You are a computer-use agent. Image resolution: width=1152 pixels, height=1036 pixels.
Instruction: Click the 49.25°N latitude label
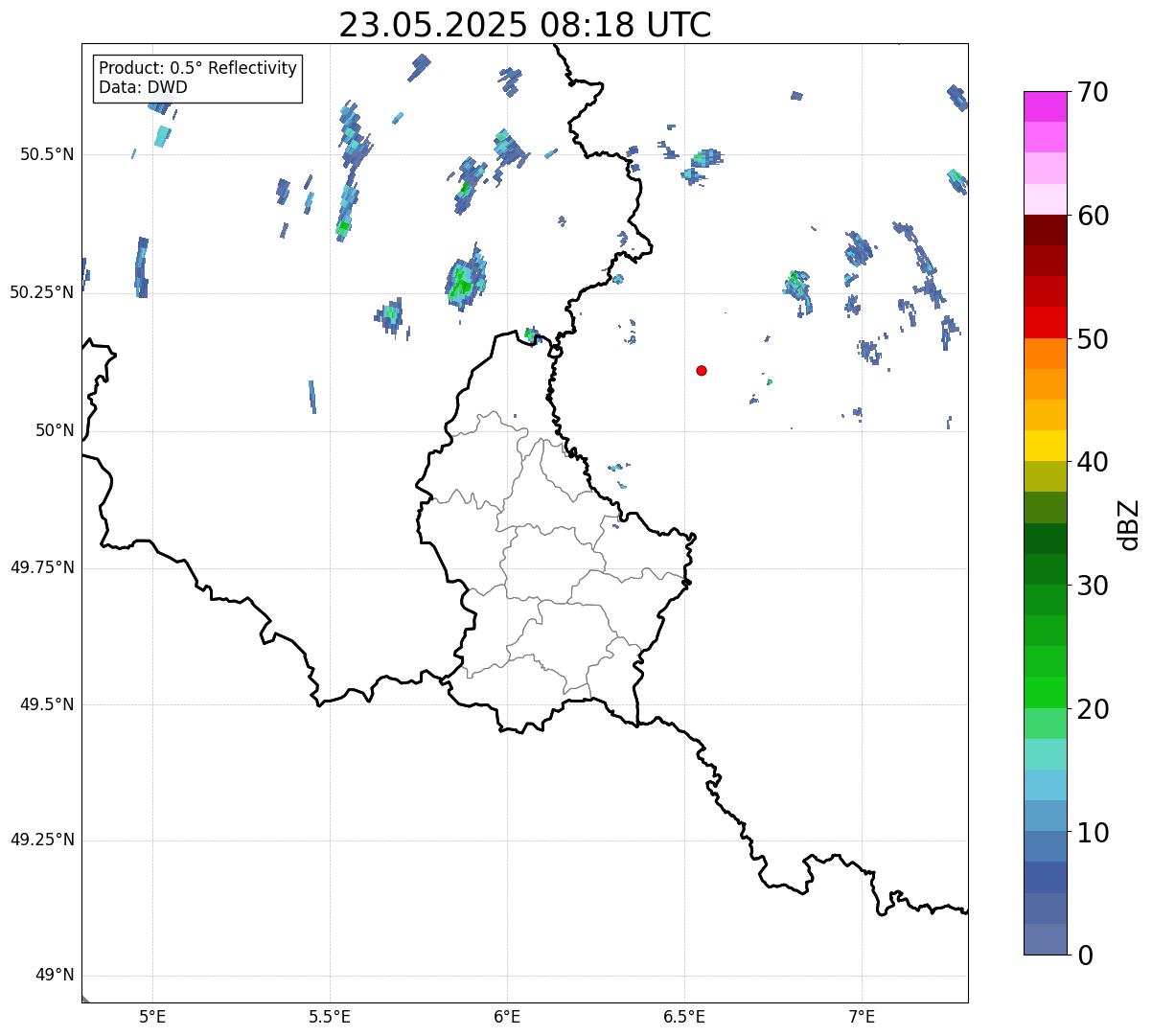pos(42,840)
